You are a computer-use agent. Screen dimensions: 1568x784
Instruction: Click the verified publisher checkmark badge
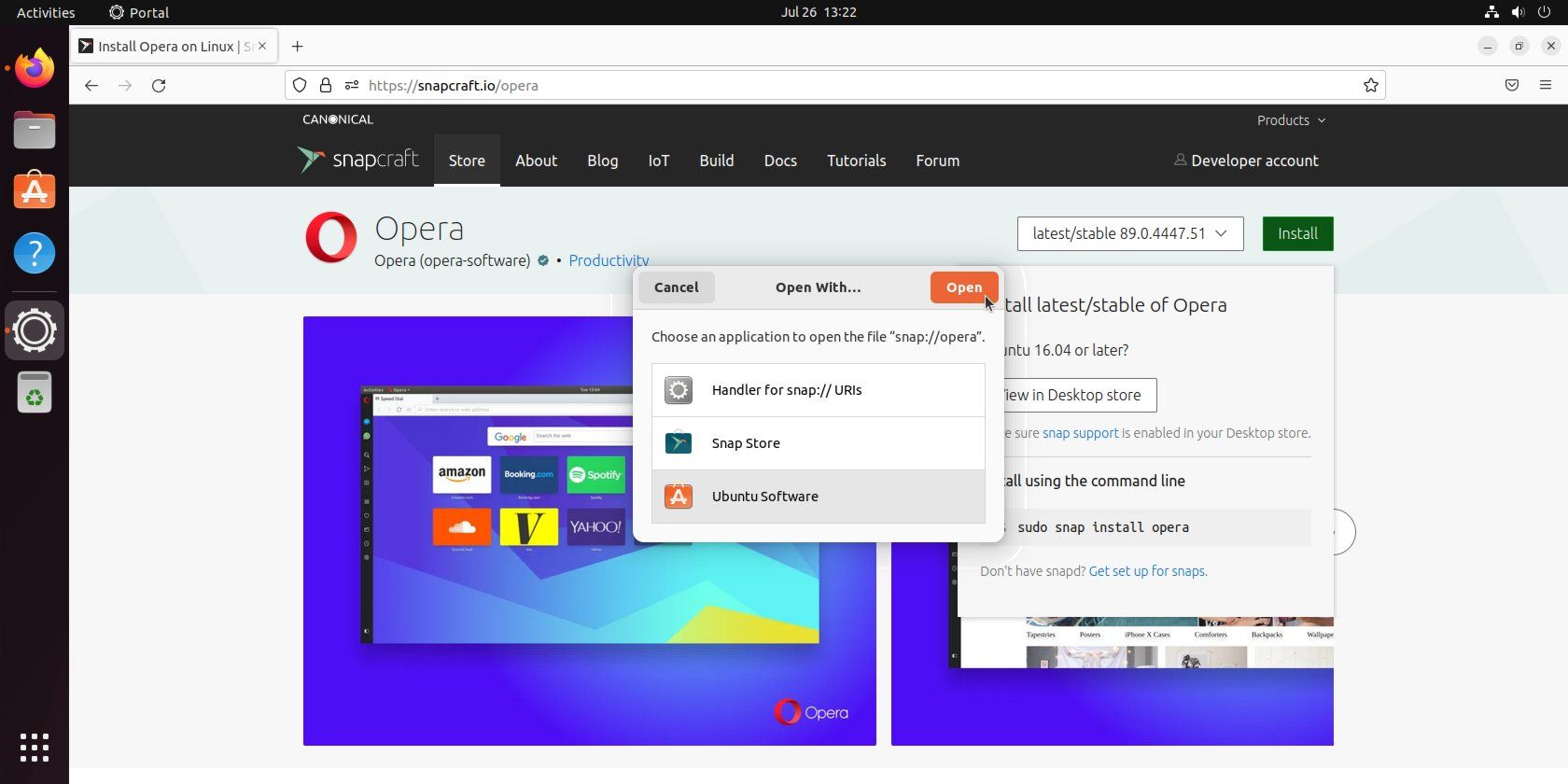point(543,260)
